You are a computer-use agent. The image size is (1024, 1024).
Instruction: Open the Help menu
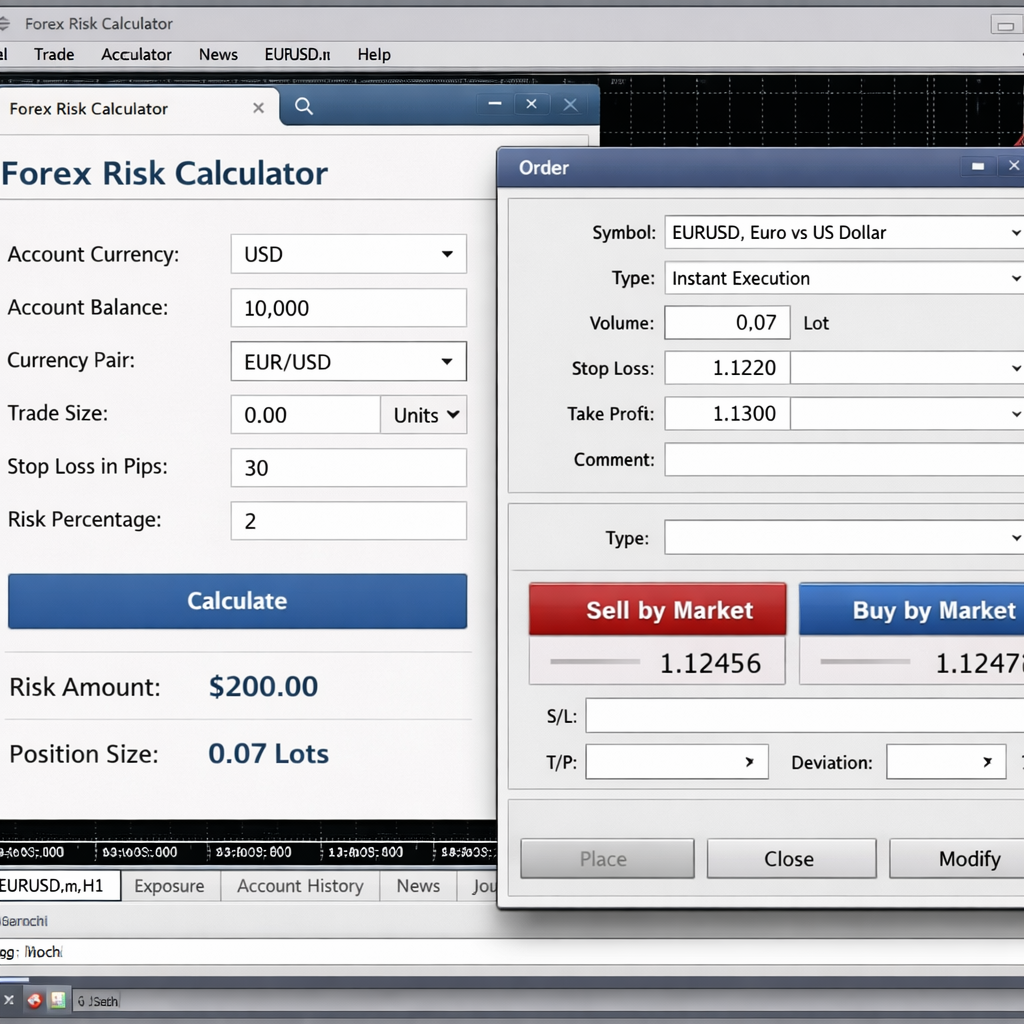coord(373,55)
